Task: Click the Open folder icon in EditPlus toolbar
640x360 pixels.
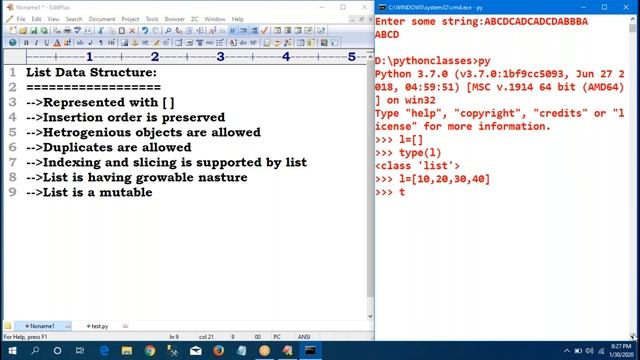Action: point(23,31)
